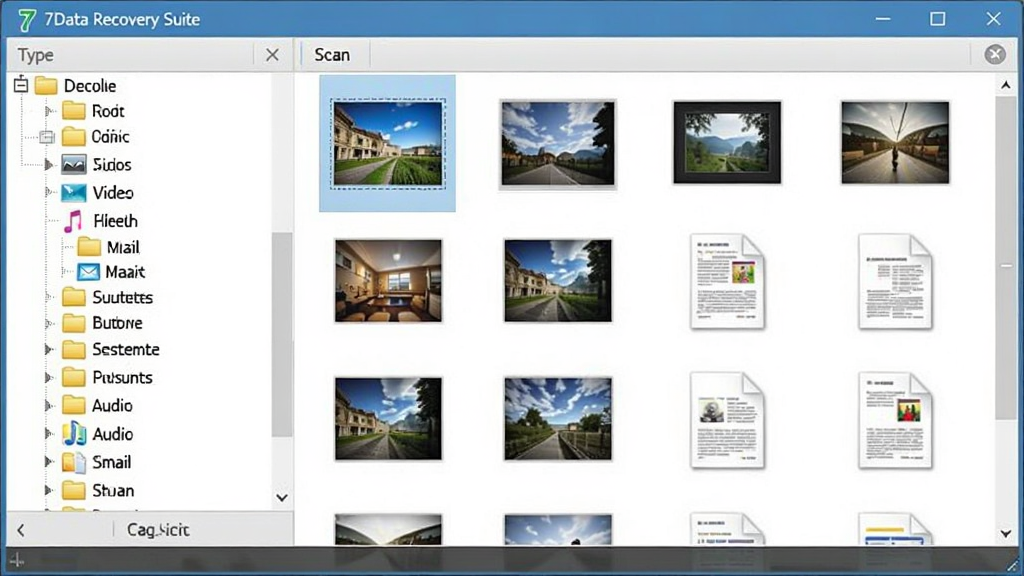Click the thumbnail pane scroll down arrow
Viewport: 1024px width, 576px height.
(1006, 534)
